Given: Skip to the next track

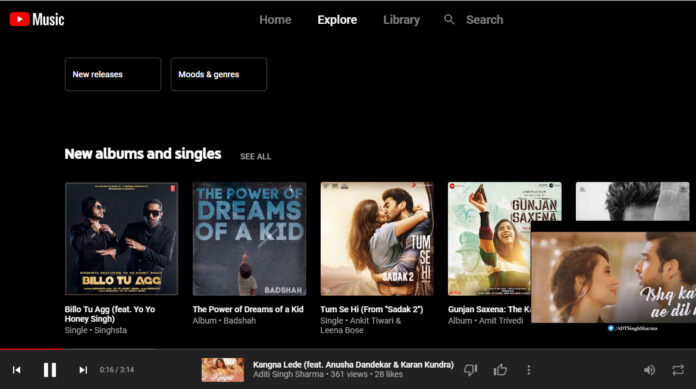Looking at the screenshot, I should (83, 370).
